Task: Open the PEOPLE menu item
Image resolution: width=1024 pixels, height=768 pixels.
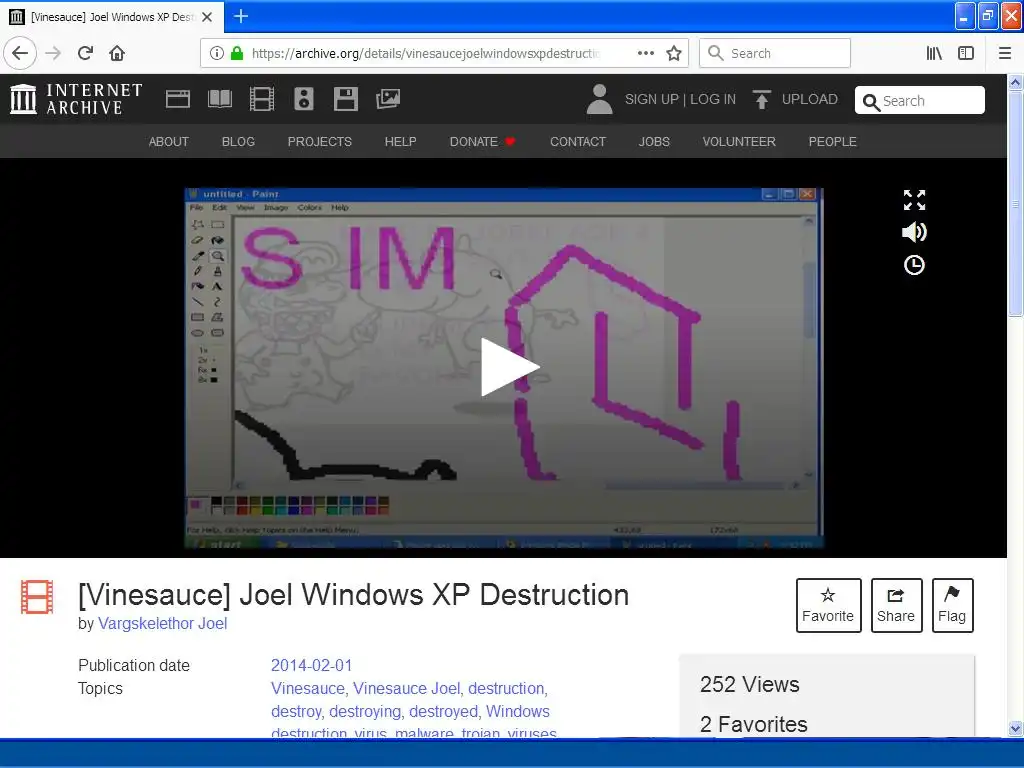Action: [x=833, y=142]
